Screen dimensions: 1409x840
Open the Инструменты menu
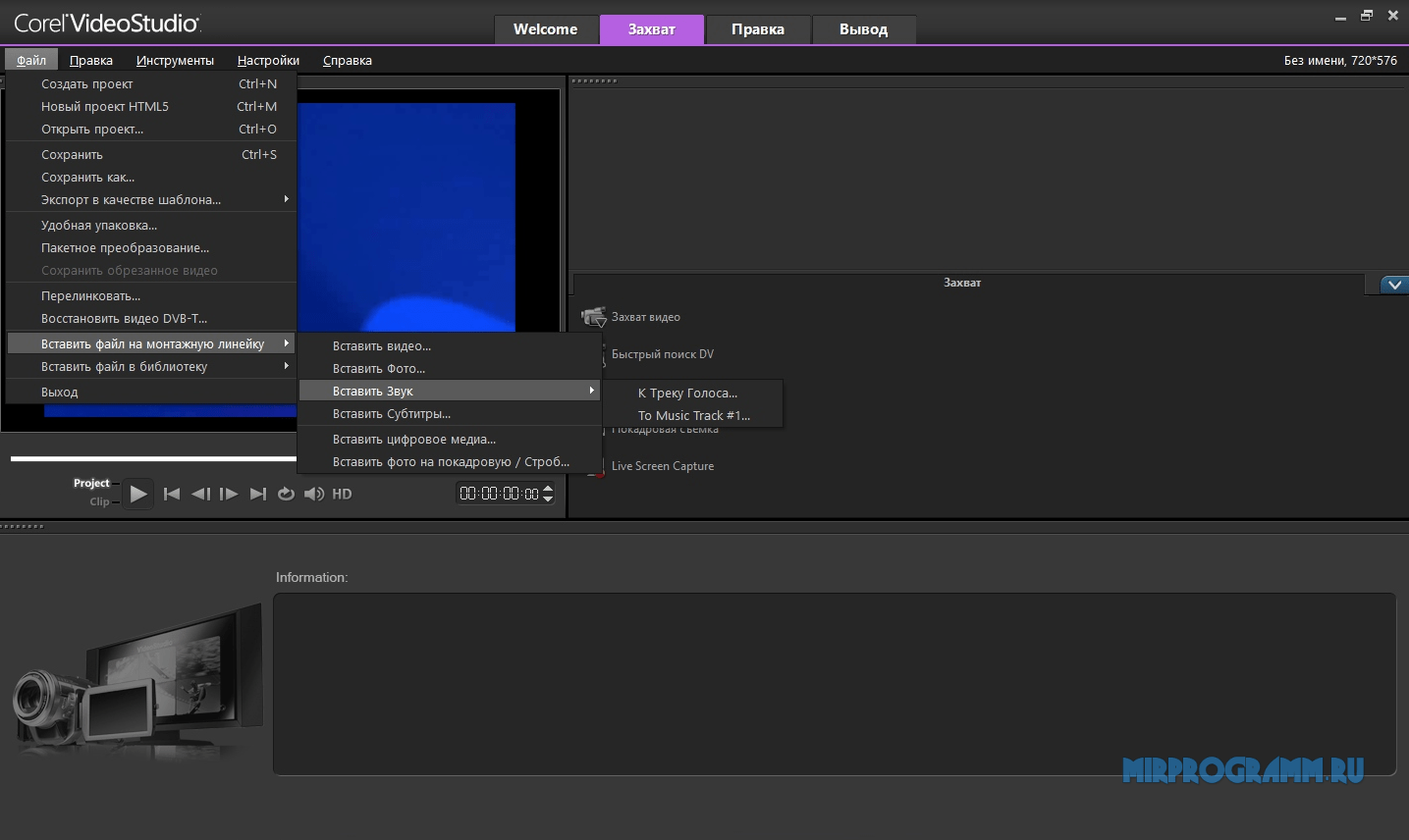click(x=175, y=60)
